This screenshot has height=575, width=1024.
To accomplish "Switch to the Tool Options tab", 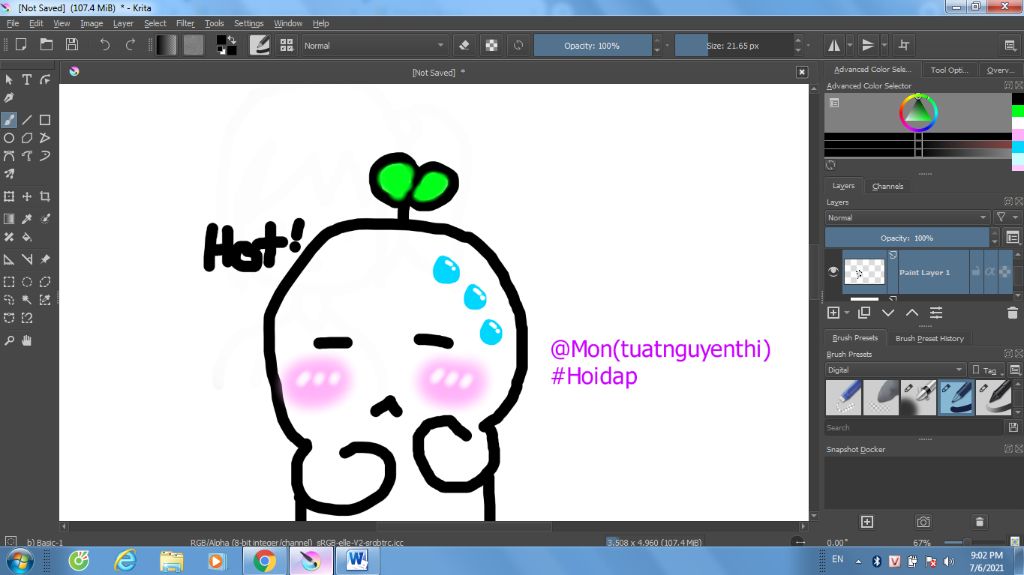I will click(950, 70).
